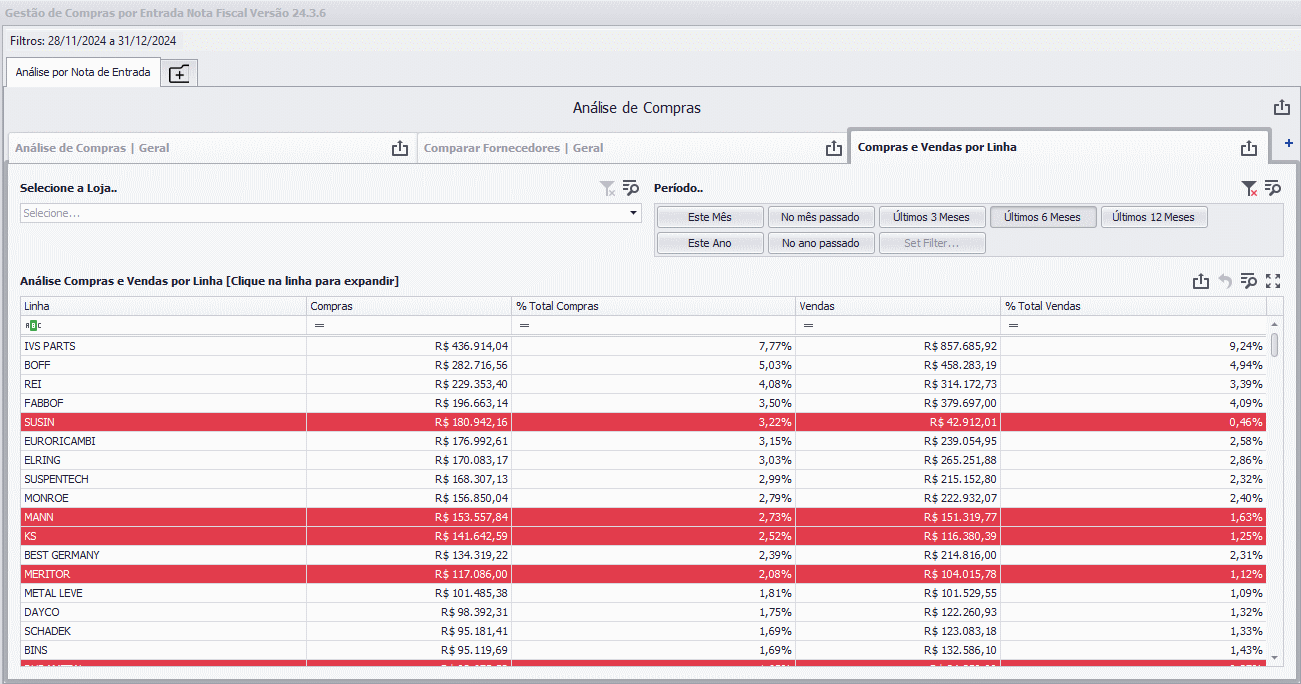The image size is (1301, 684).
Task: Select the ELRING row
Action: tap(644, 460)
